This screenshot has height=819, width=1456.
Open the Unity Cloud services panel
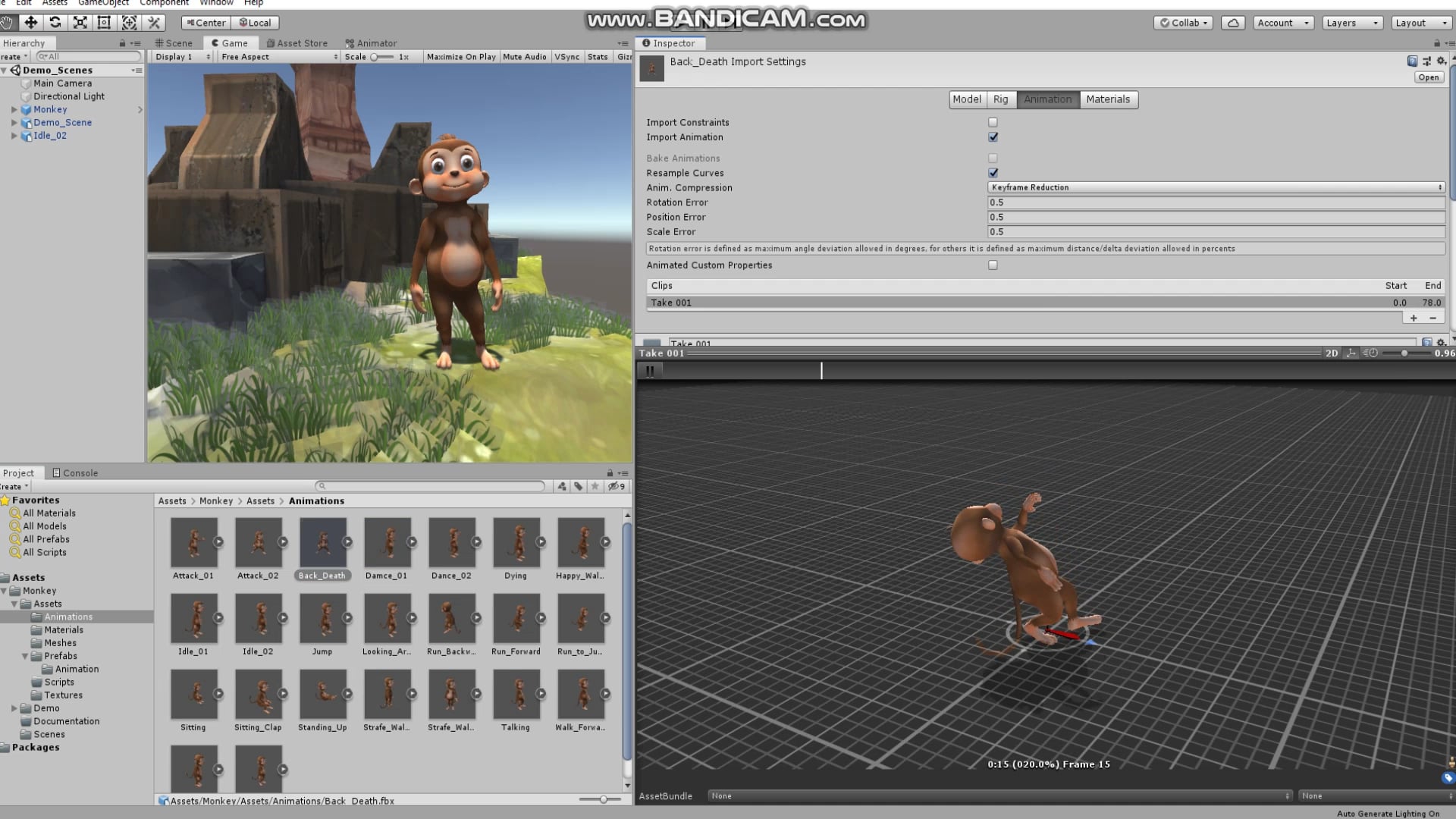1232,22
